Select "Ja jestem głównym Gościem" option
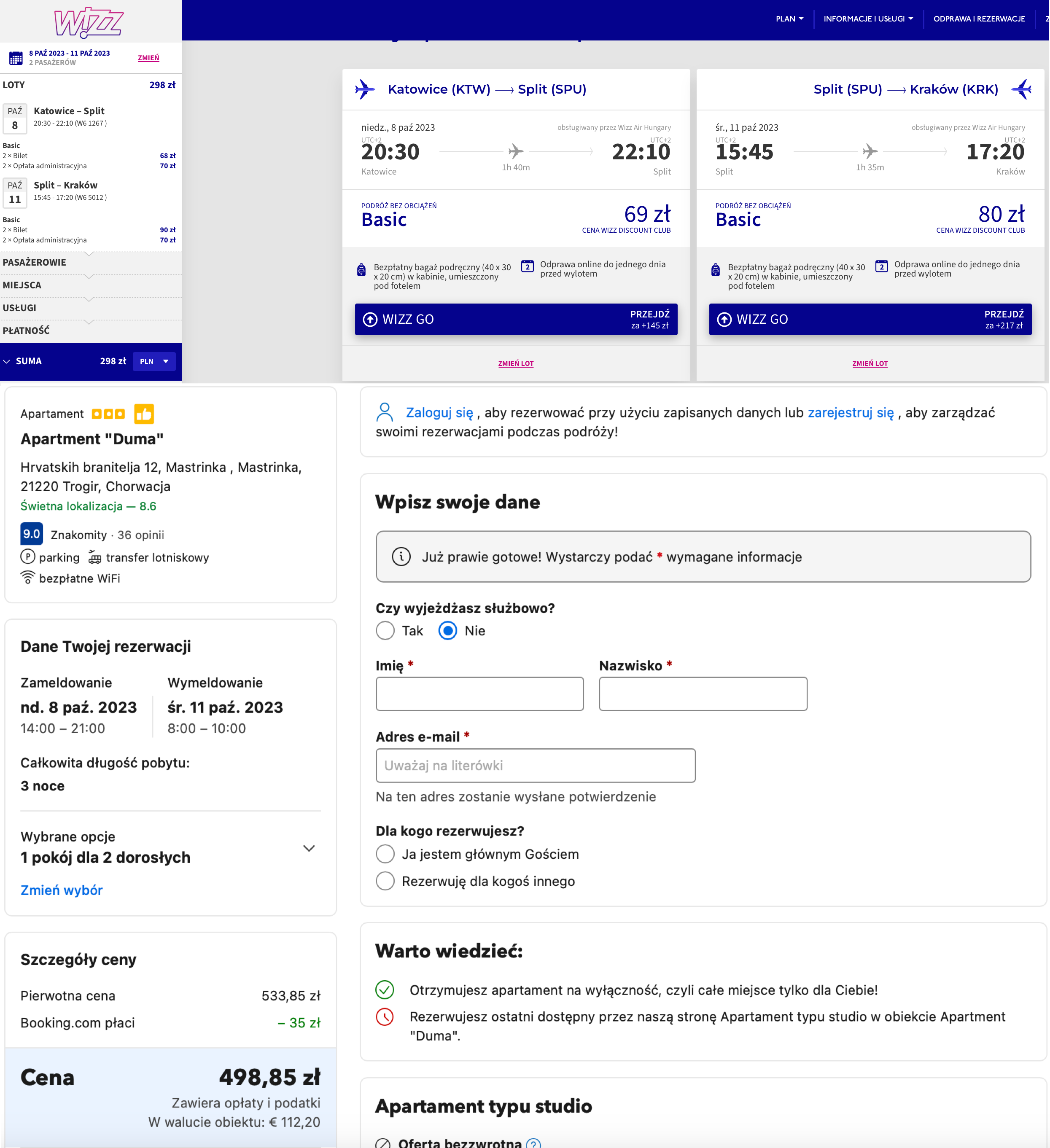 [385, 854]
